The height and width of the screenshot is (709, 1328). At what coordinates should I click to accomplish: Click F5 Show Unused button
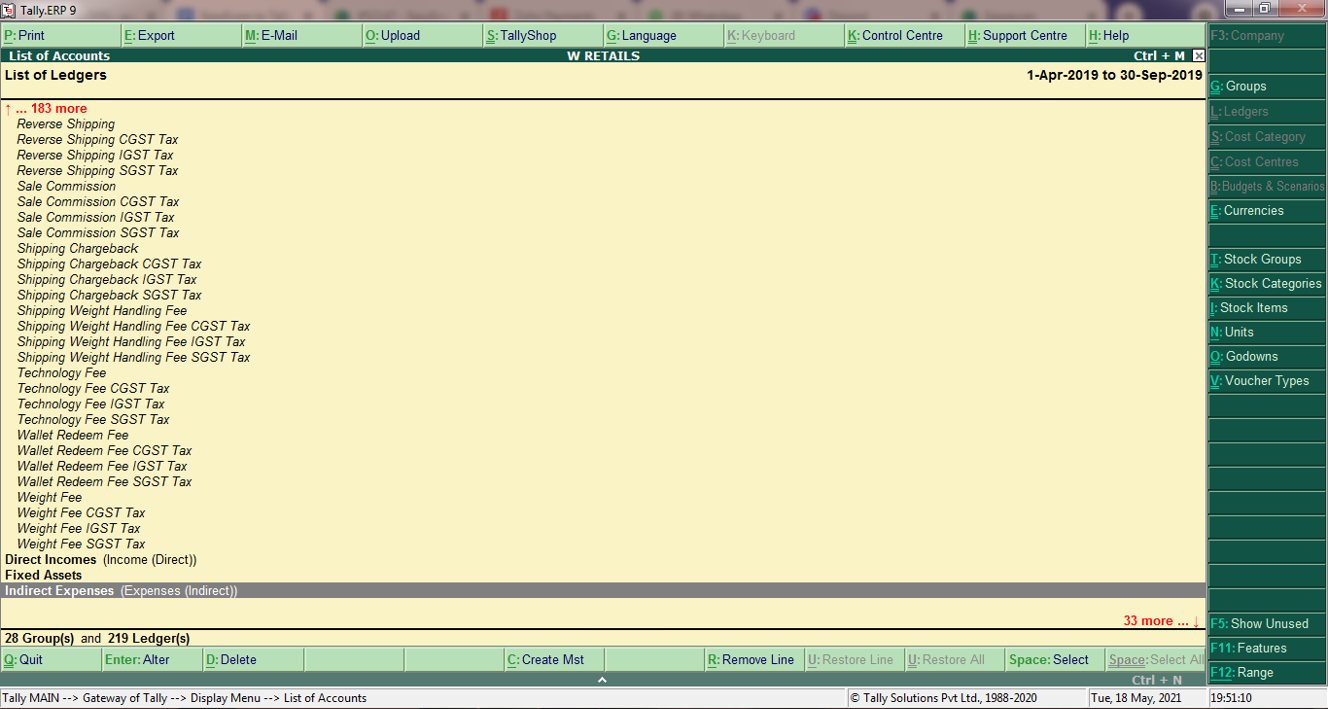(x=1267, y=624)
